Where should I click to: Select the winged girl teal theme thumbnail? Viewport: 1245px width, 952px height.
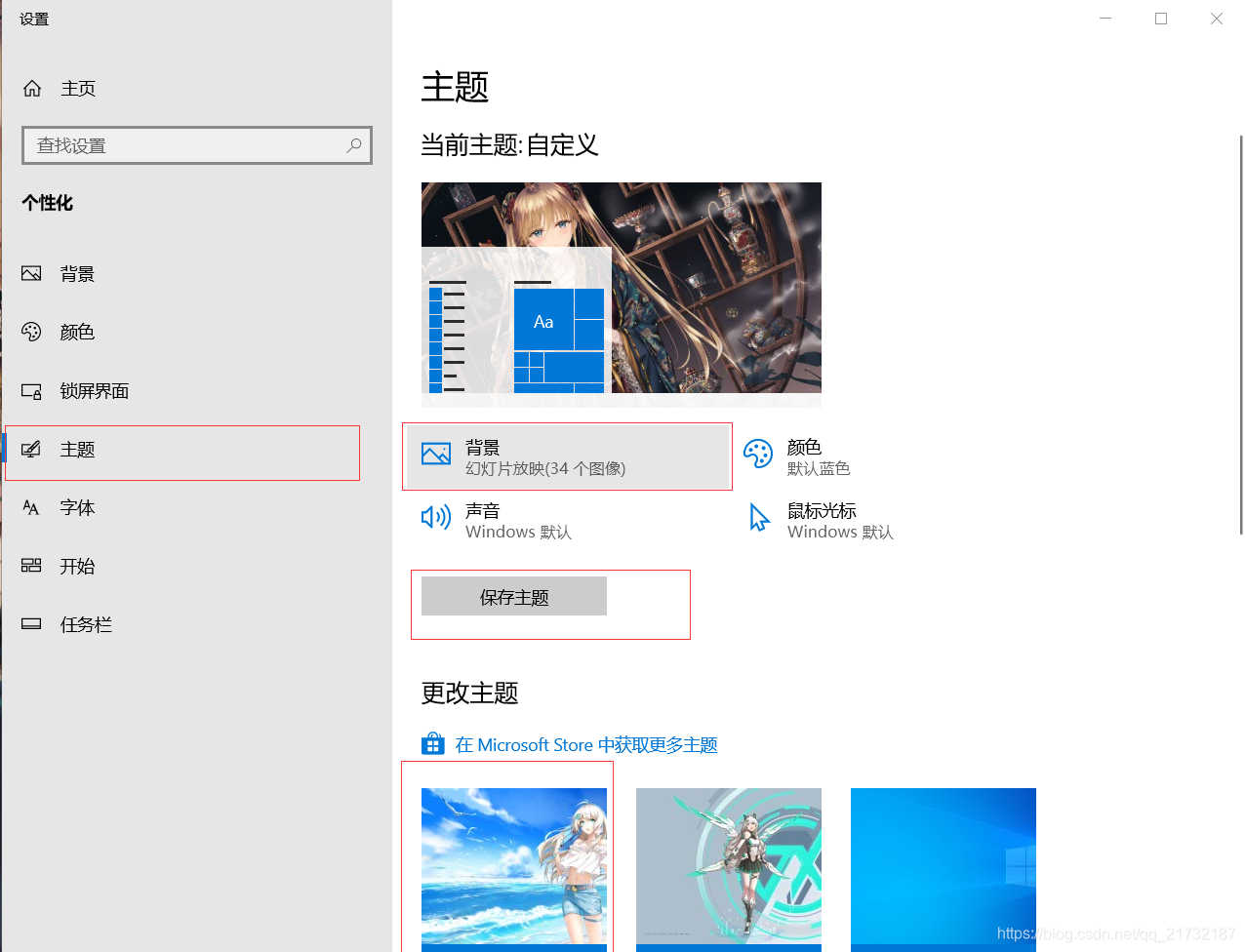click(729, 868)
